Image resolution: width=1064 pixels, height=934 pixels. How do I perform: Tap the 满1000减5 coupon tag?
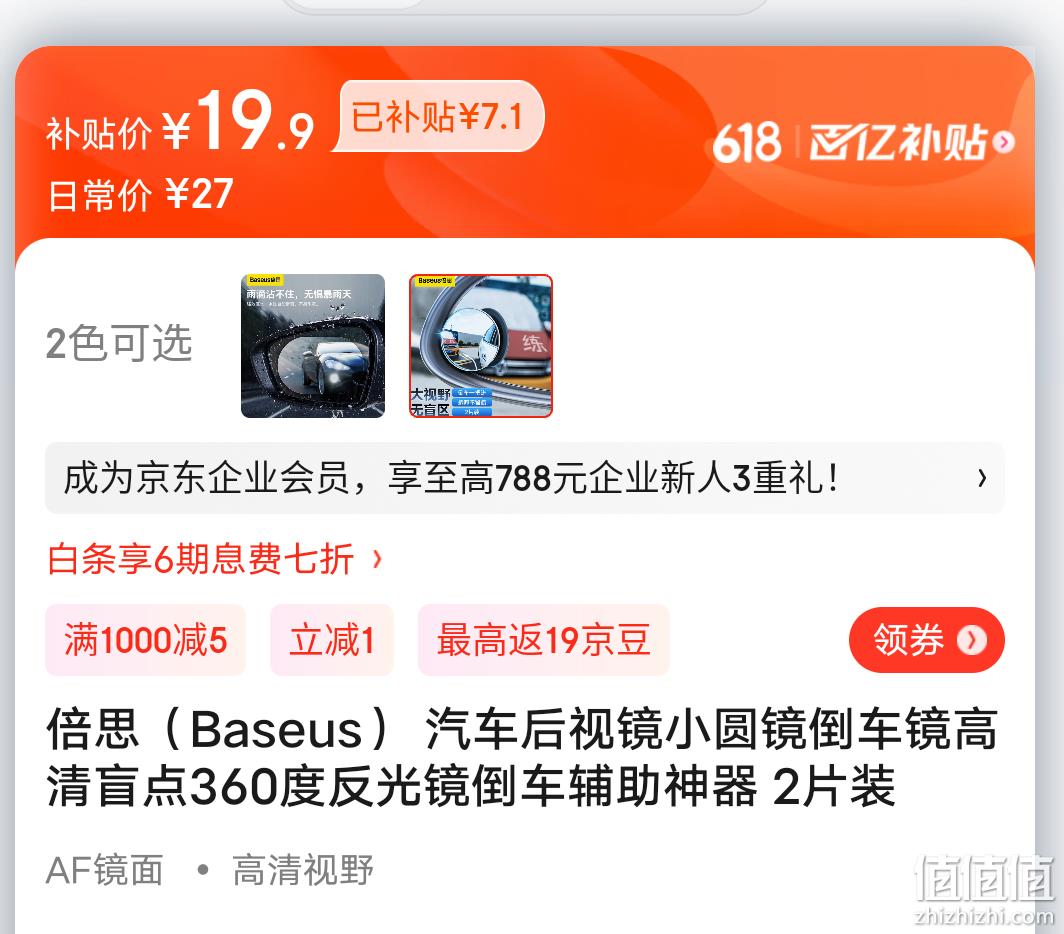pyautogui.click(x=145, y=640)
